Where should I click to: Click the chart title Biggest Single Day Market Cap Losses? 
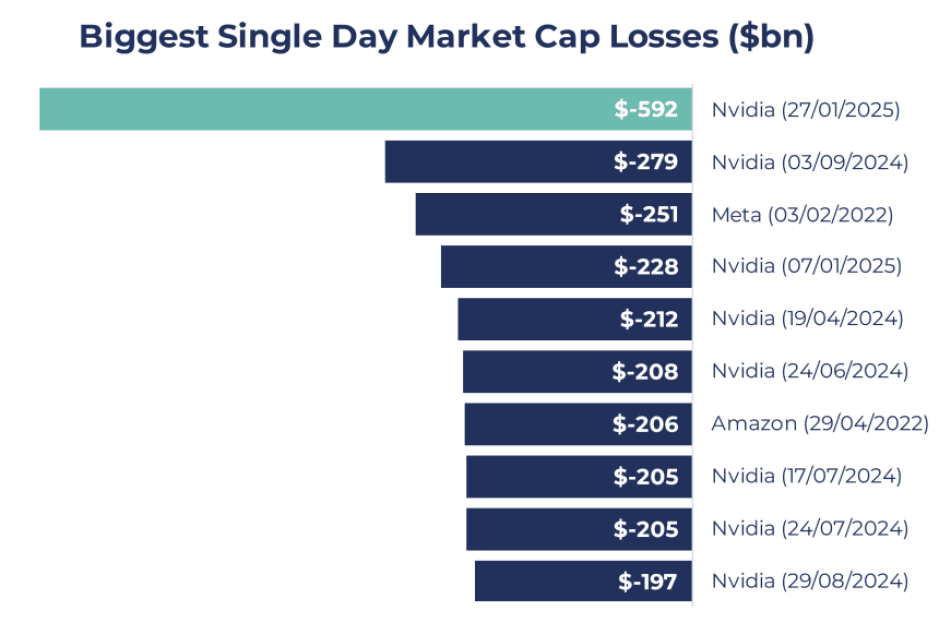pyautogui.click(x=447, y=37)
